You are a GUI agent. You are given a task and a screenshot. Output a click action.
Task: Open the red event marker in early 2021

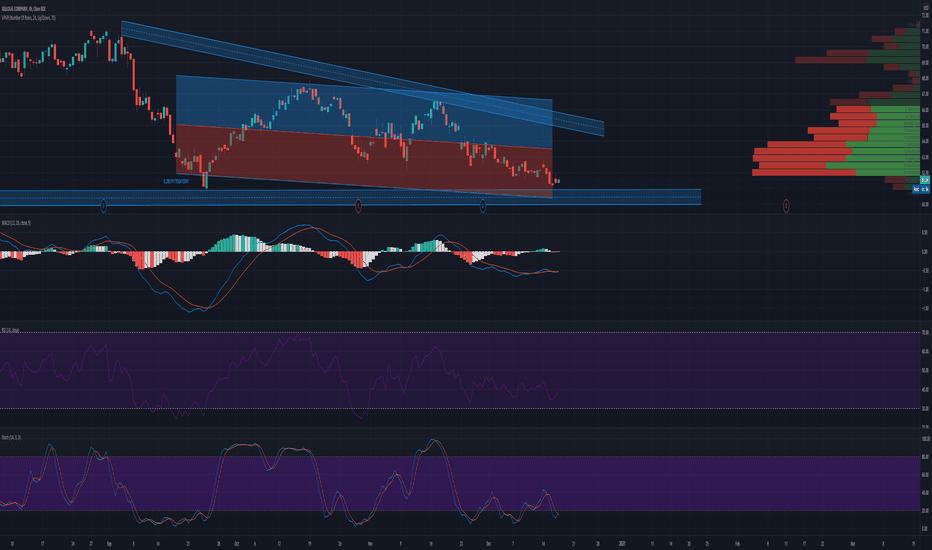pos(786,206)
